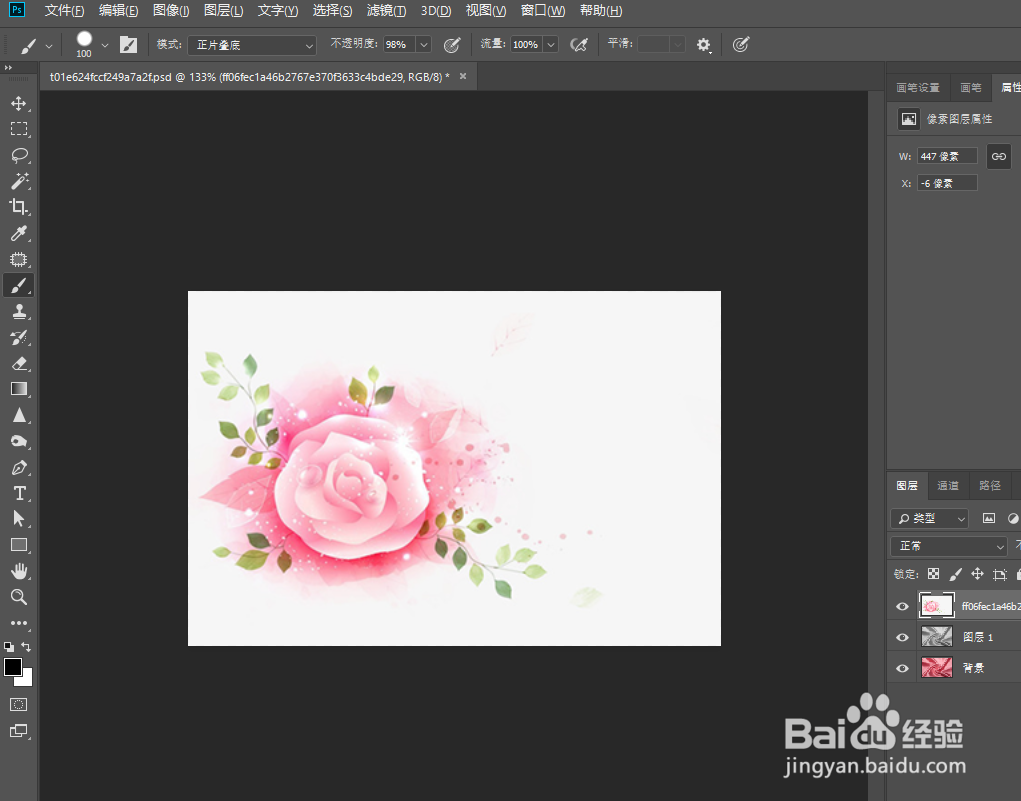Enable airbrush-style build-up
Viewport: 1021px width, 801px height.
[x=579, y=44]
